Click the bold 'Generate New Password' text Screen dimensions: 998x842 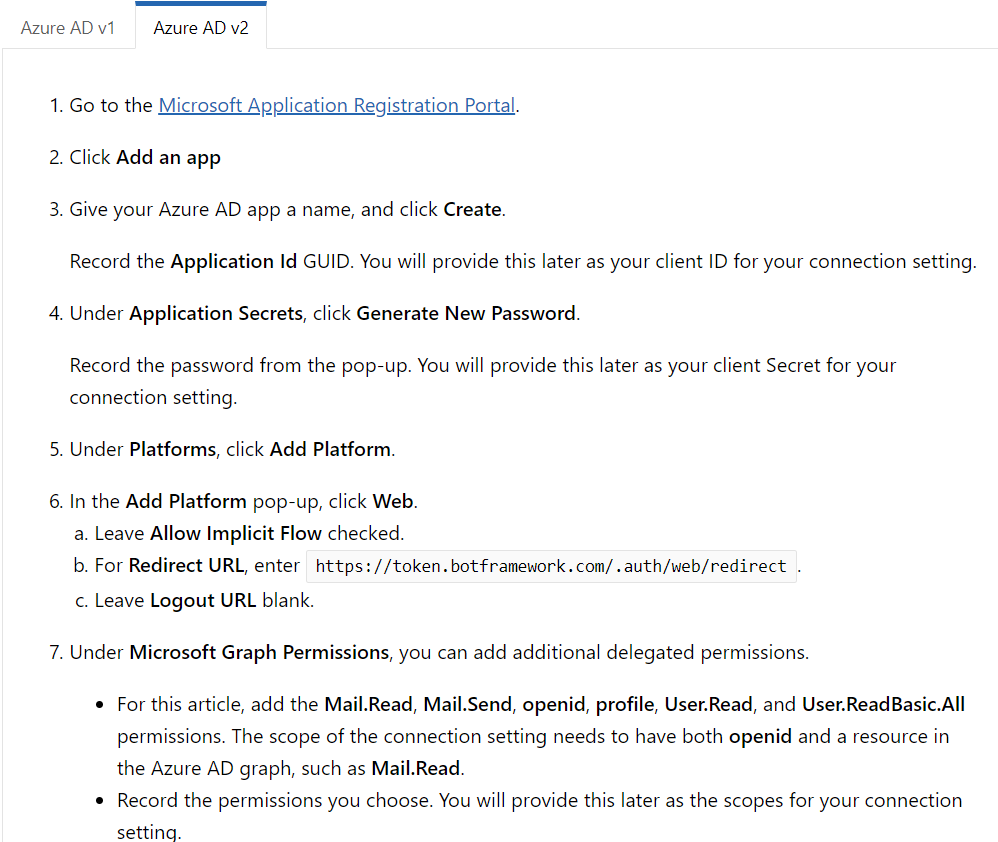click(x=466, y=314)
